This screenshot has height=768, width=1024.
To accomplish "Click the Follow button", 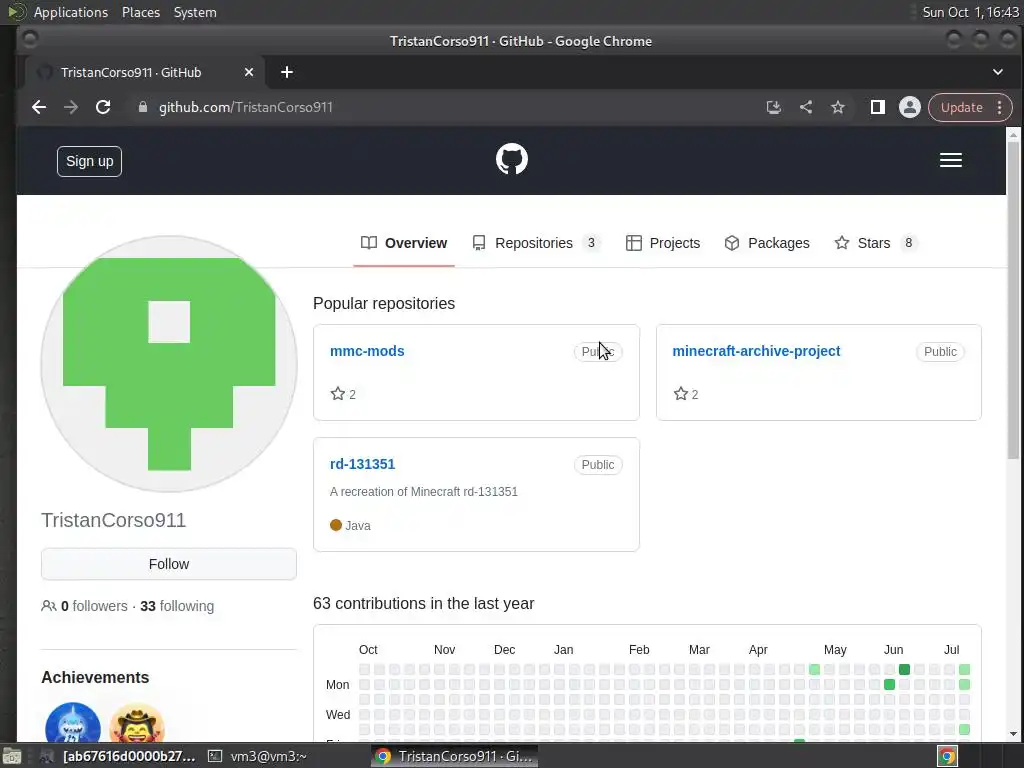I will tap(168, 564).
